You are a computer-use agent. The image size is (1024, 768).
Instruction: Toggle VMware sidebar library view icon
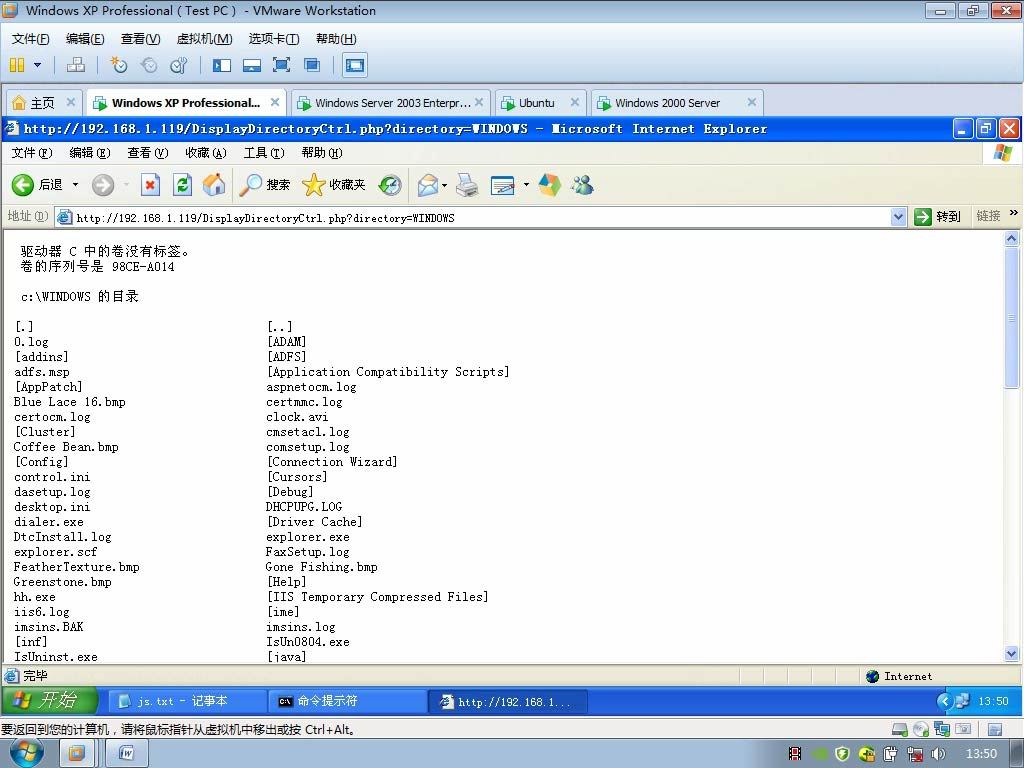(222, 65)
